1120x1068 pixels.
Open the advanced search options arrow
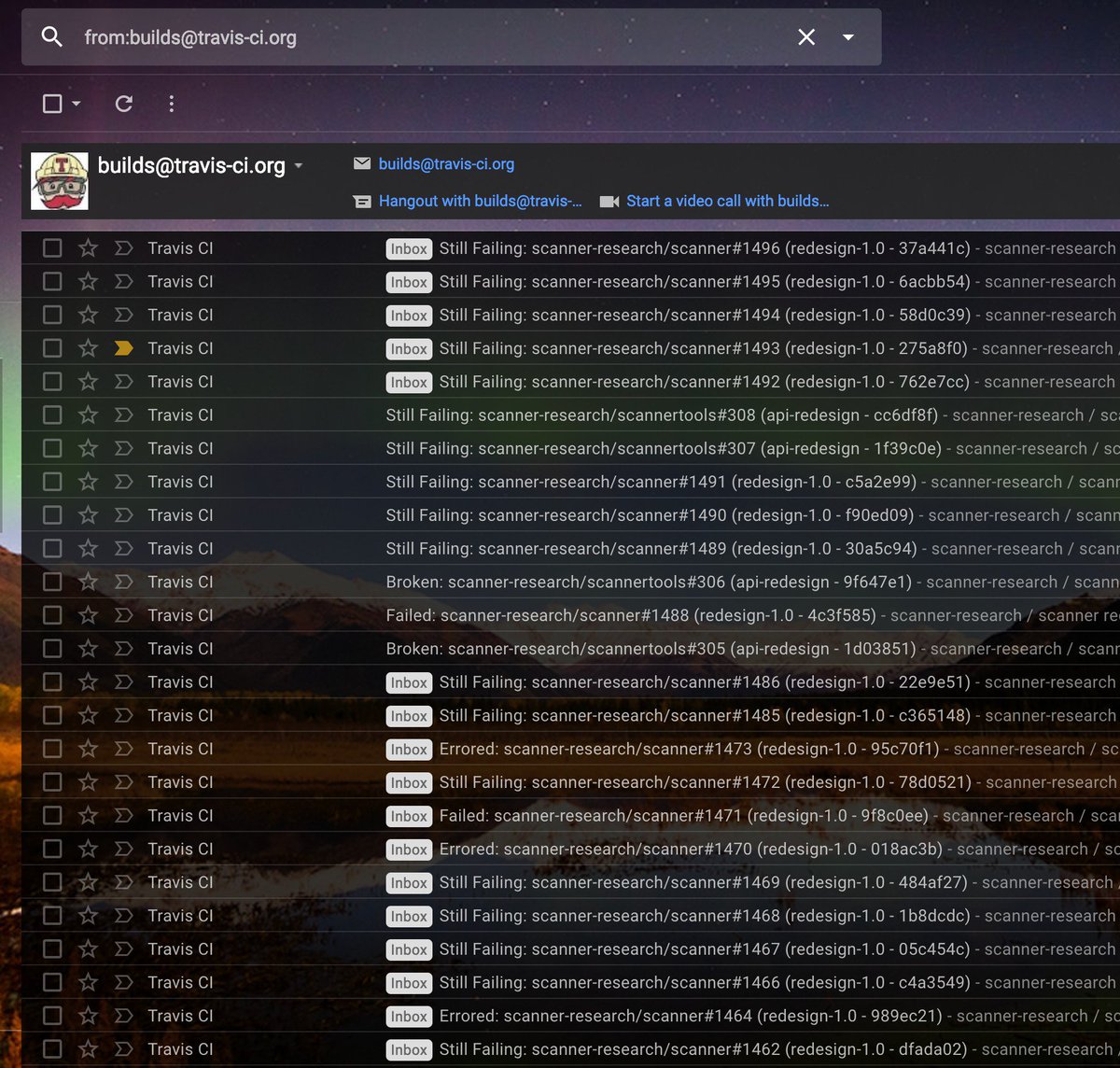848,37
